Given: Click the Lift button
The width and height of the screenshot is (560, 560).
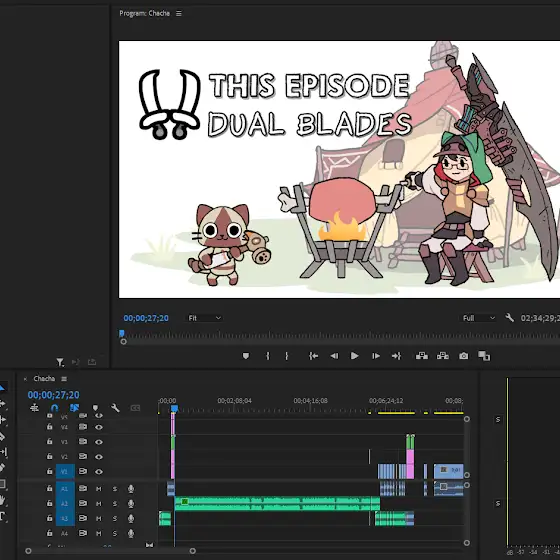Looking at the screenshot, I should 422,356.
